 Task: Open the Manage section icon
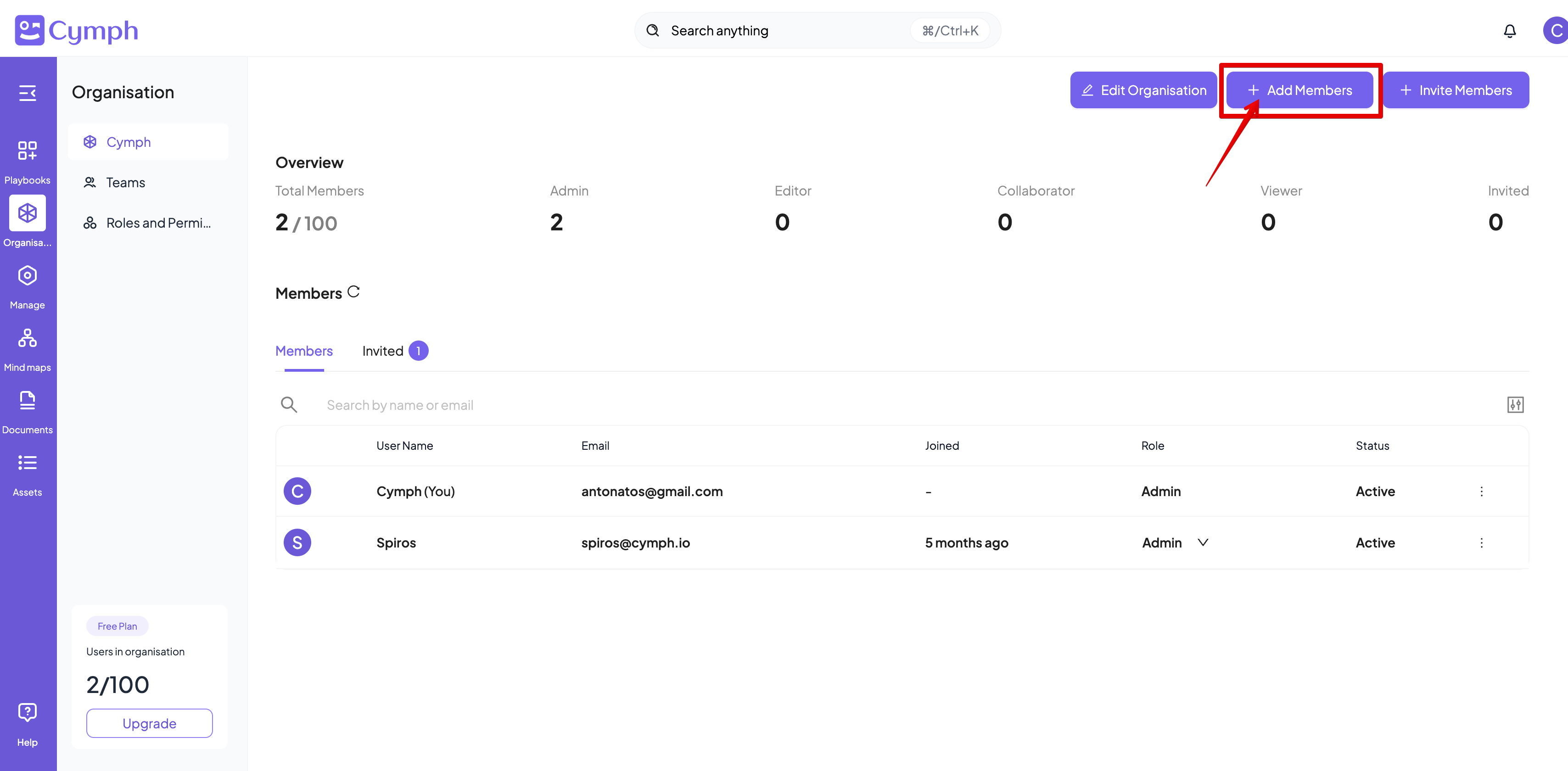coord(28,286)
